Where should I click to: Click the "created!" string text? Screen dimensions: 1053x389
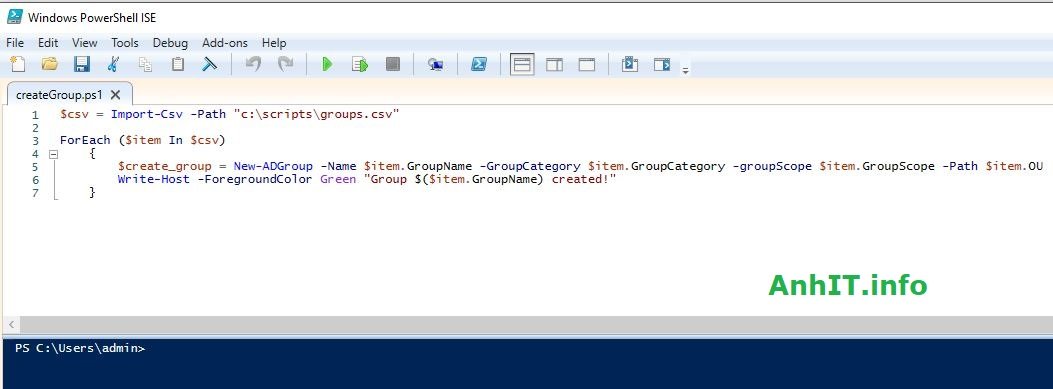tap(584, 179)
